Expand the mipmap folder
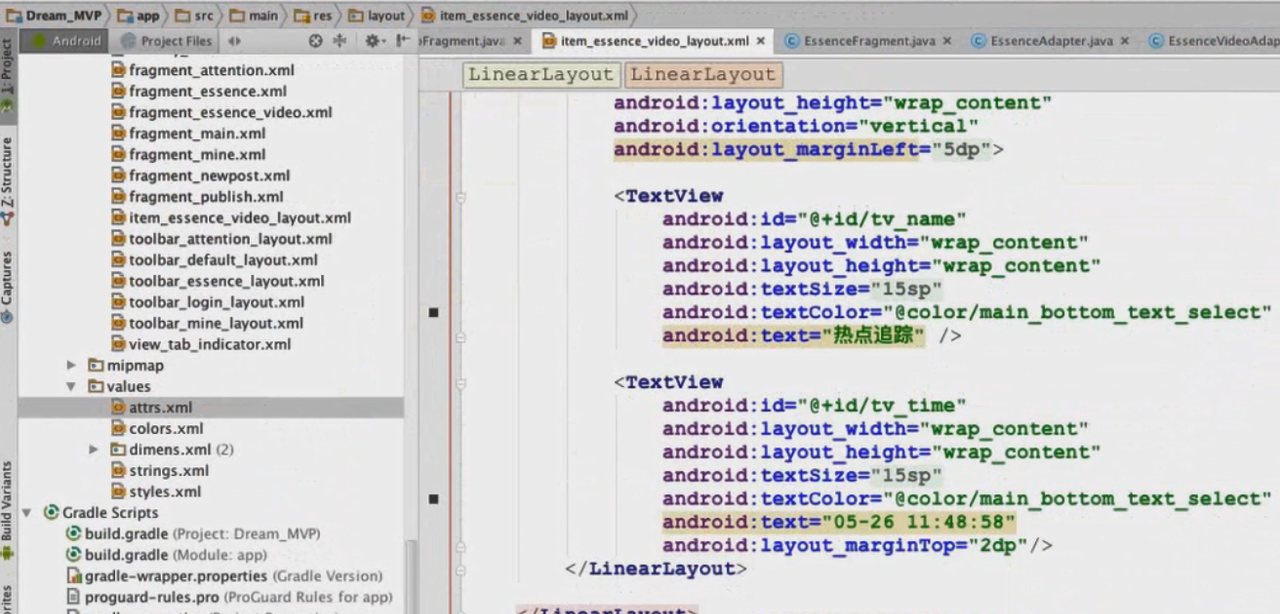The width and height of the screenshot is (1280, 614). [x=71, y=366]
